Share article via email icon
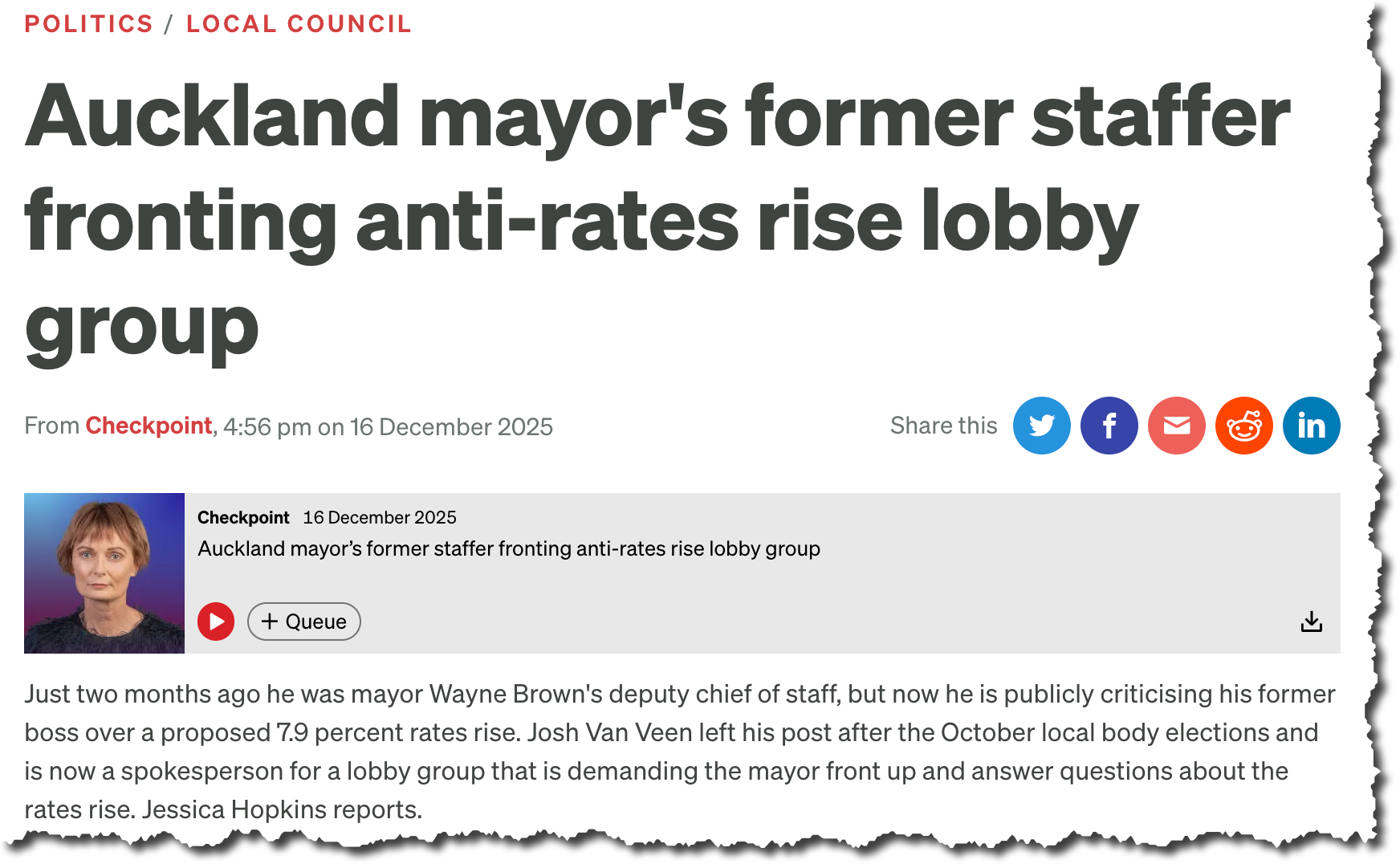 pyautogui.click(x=1176, y=426)
